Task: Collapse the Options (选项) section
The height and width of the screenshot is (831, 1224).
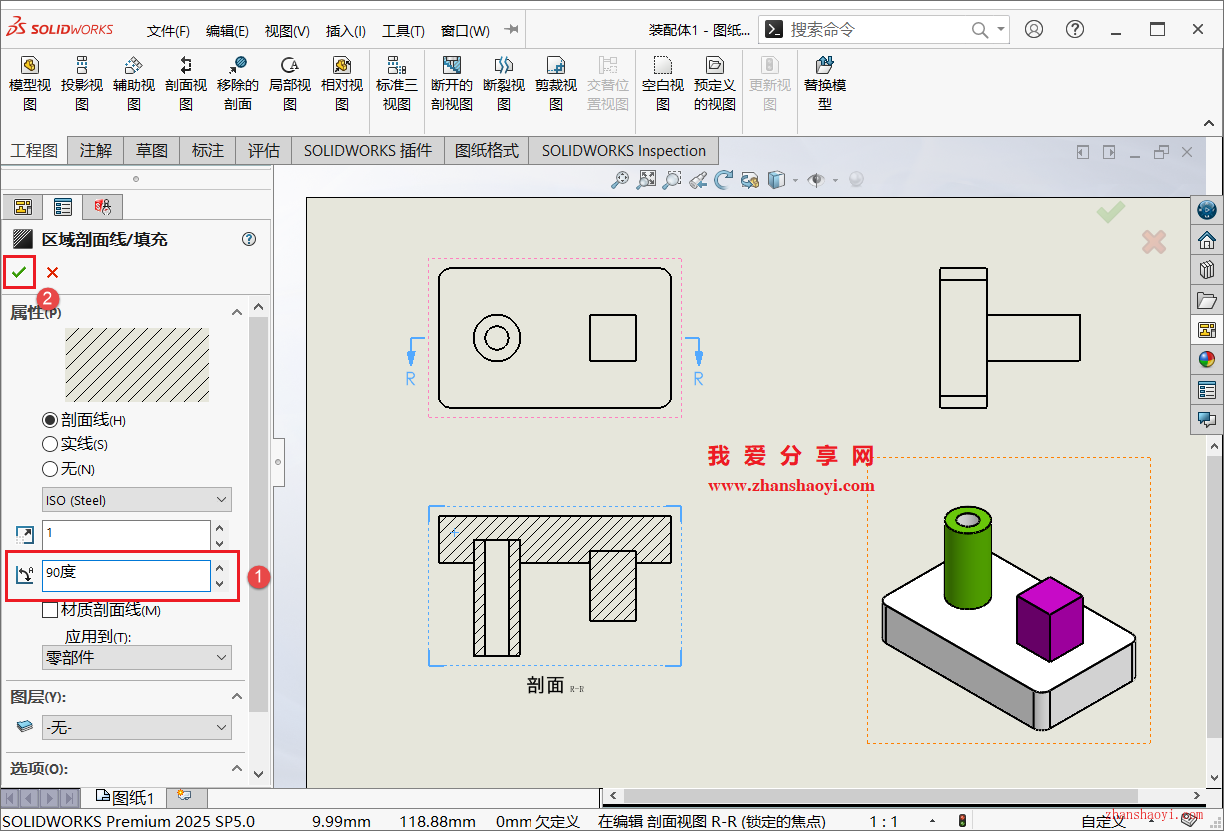Action: [237, 768]
